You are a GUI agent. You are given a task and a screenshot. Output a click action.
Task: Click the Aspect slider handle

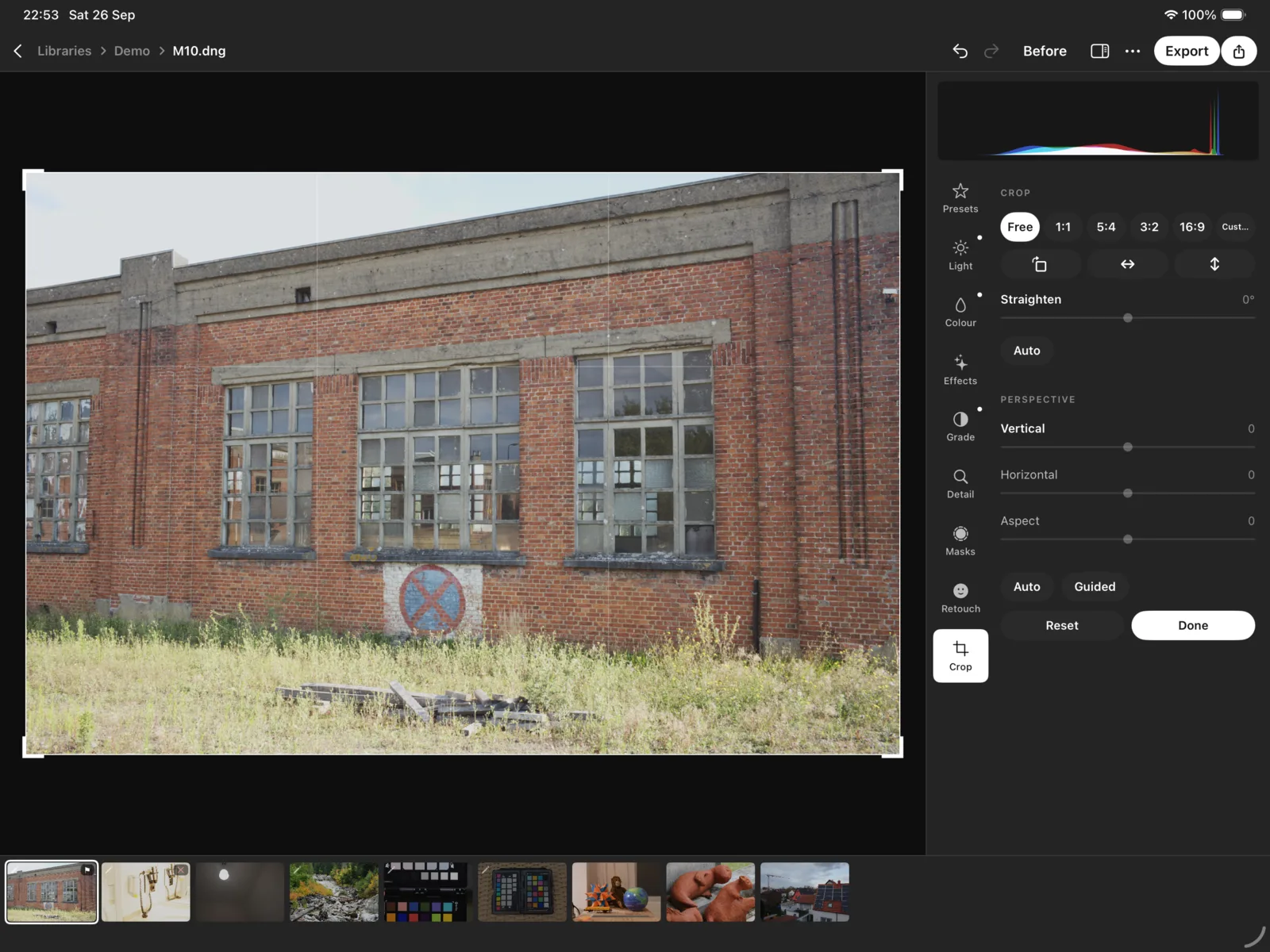coord(1128,539)
